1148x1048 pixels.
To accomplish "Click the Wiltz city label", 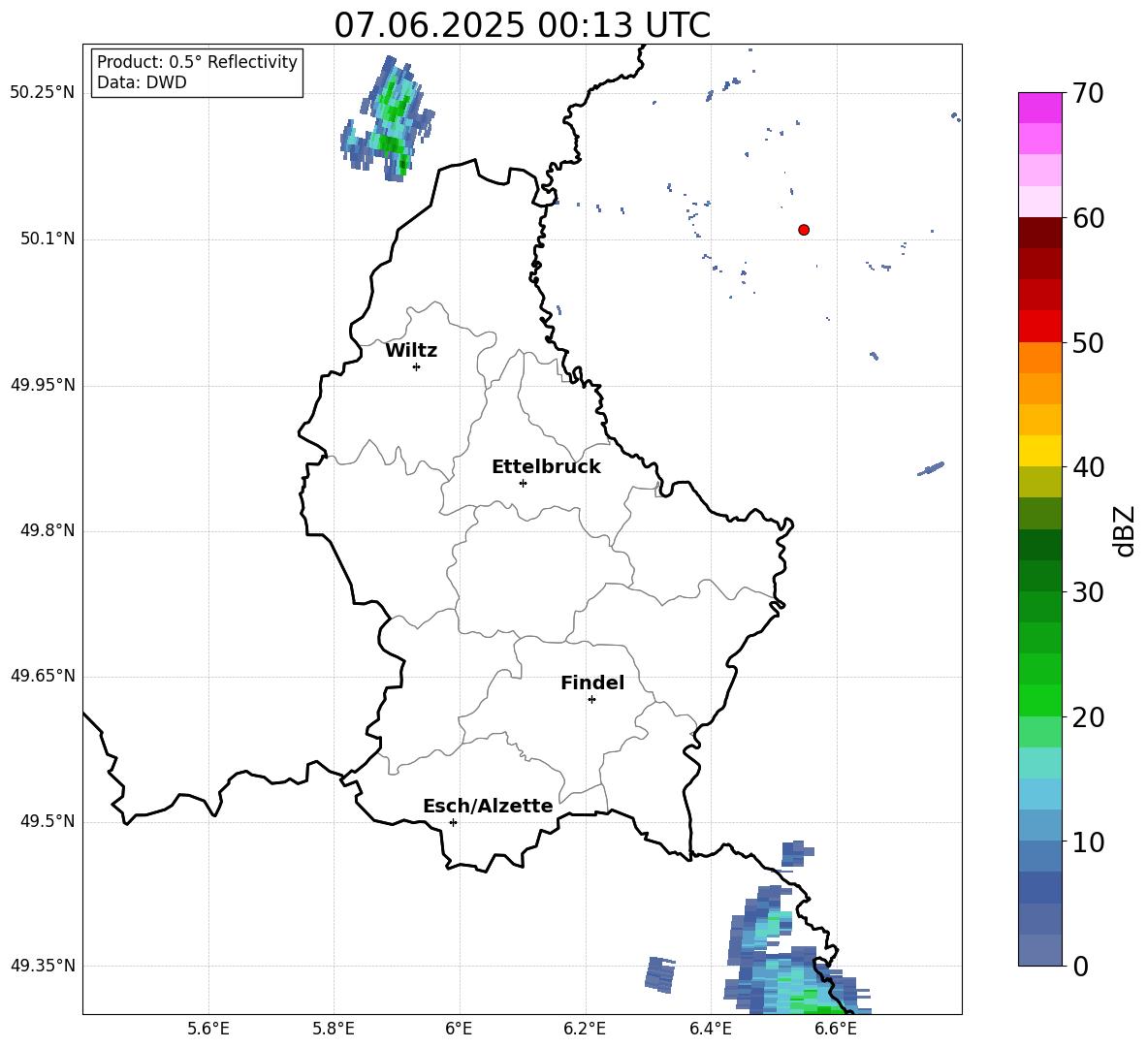I will [x=411, y=351].
